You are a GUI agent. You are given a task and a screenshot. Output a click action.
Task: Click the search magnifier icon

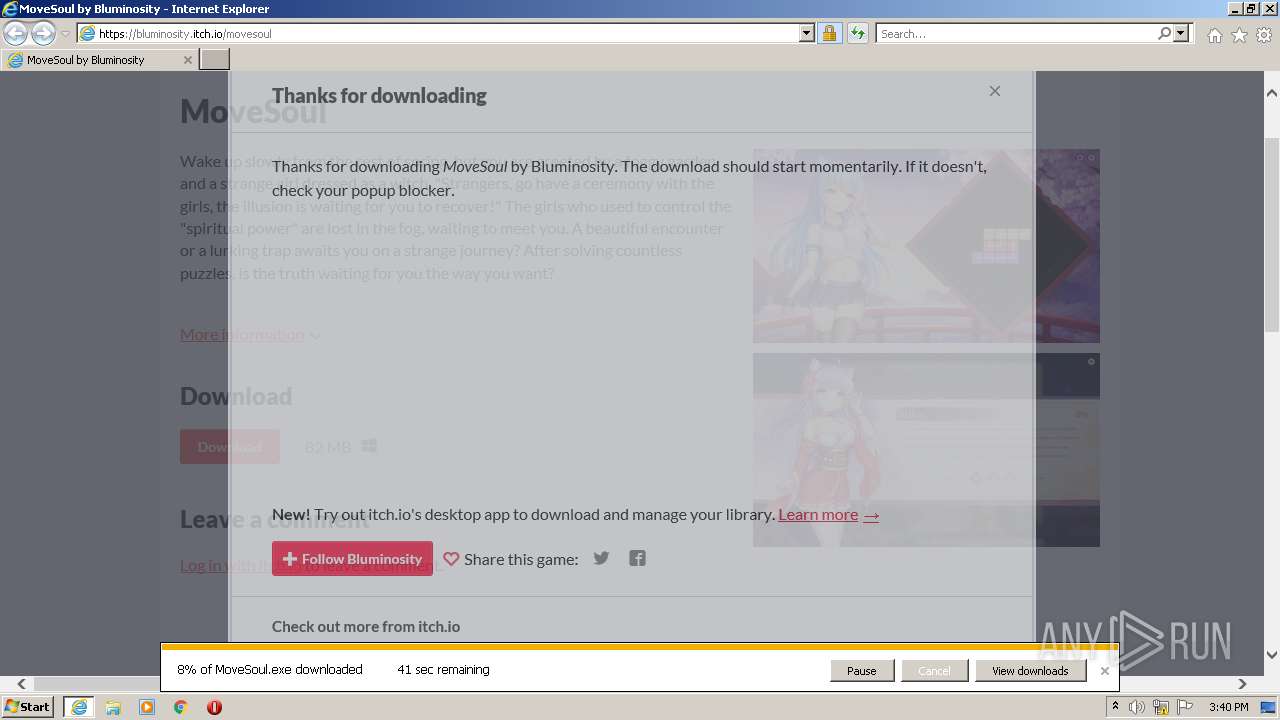coord(1164,33)
